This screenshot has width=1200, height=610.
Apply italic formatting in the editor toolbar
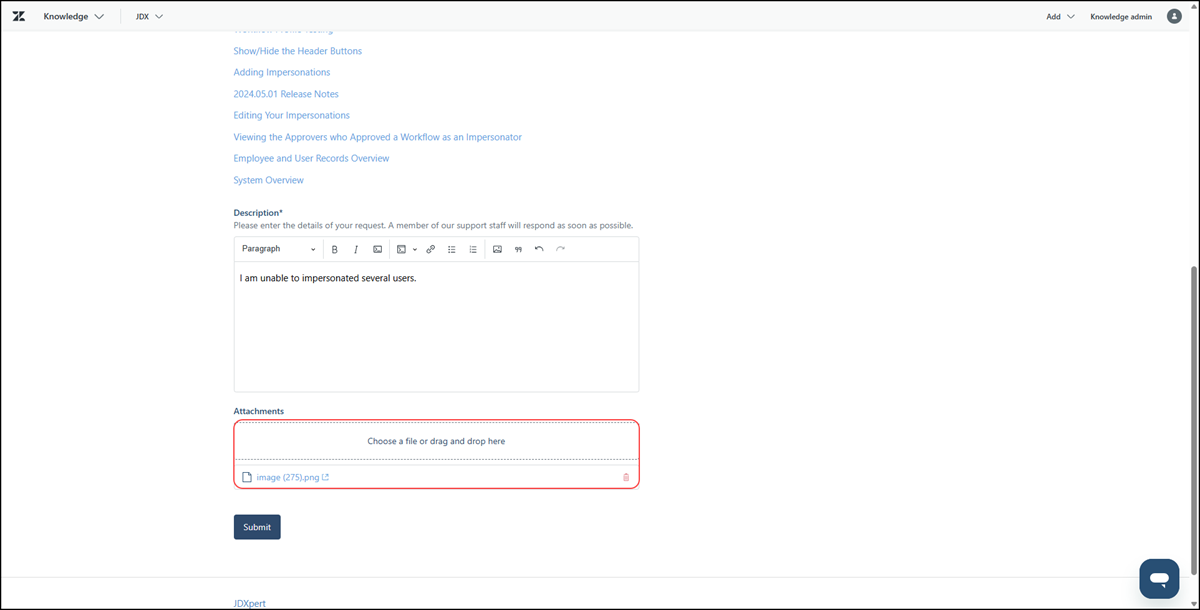click(x=355, y=249)
